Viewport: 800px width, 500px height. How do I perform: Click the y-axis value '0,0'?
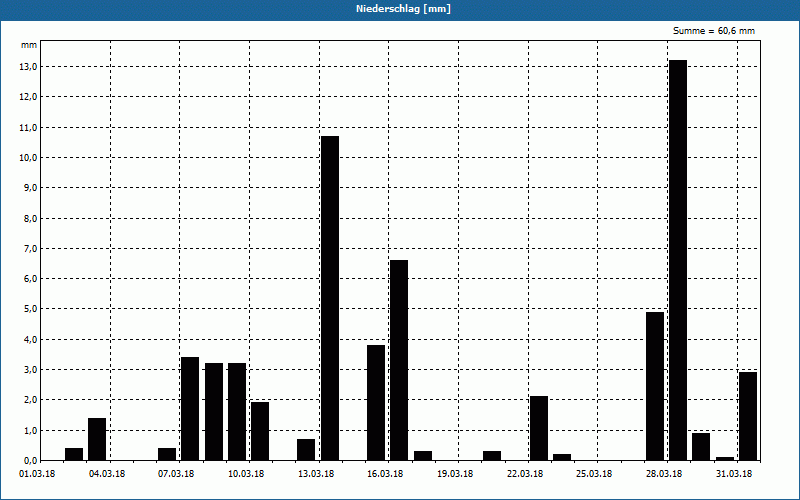[30, 460]
